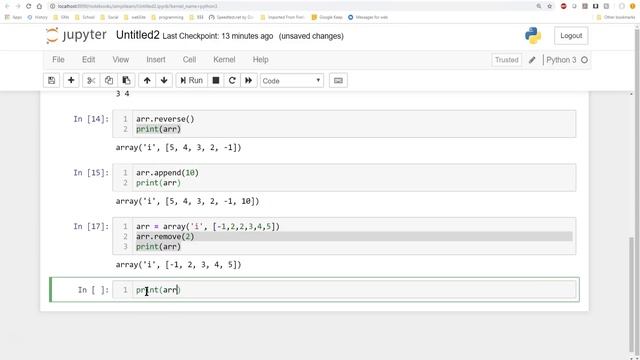Click output text array('i', [5, 4, 3, 2, -1, 10])
640x360 pixels.
pyautogui.click(x=187, y=201)
